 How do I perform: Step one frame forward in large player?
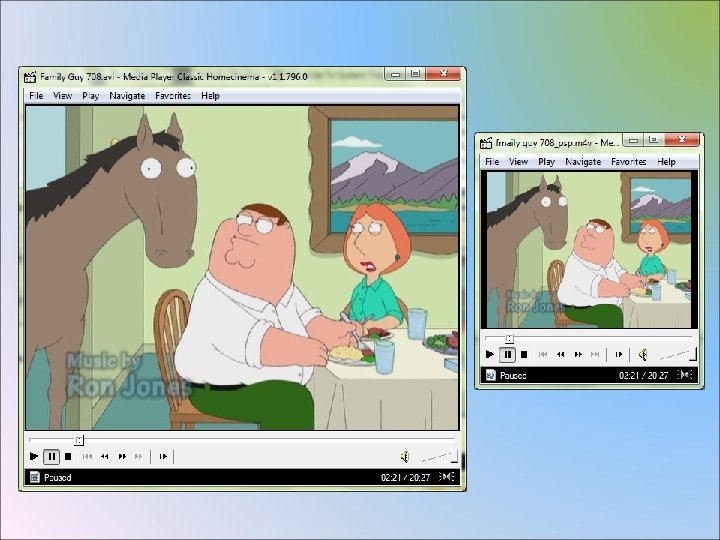pyautogui.click(x=163, y=456)
